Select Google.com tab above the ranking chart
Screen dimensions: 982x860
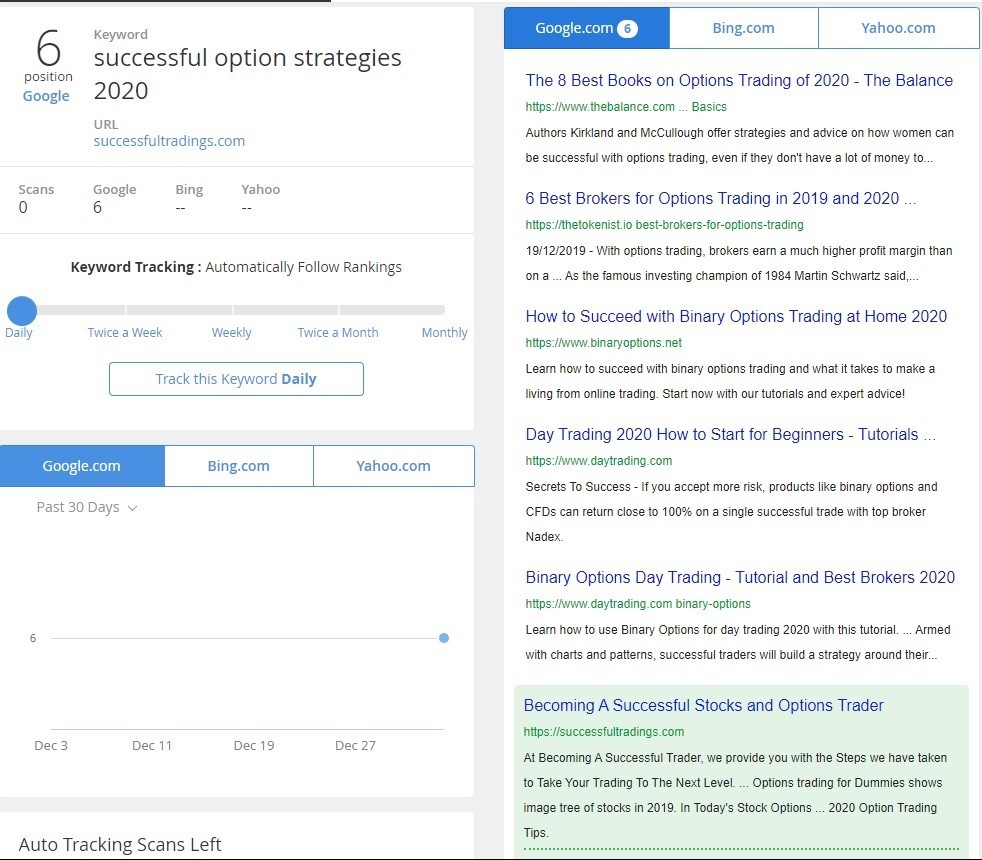tap(81, 466)
